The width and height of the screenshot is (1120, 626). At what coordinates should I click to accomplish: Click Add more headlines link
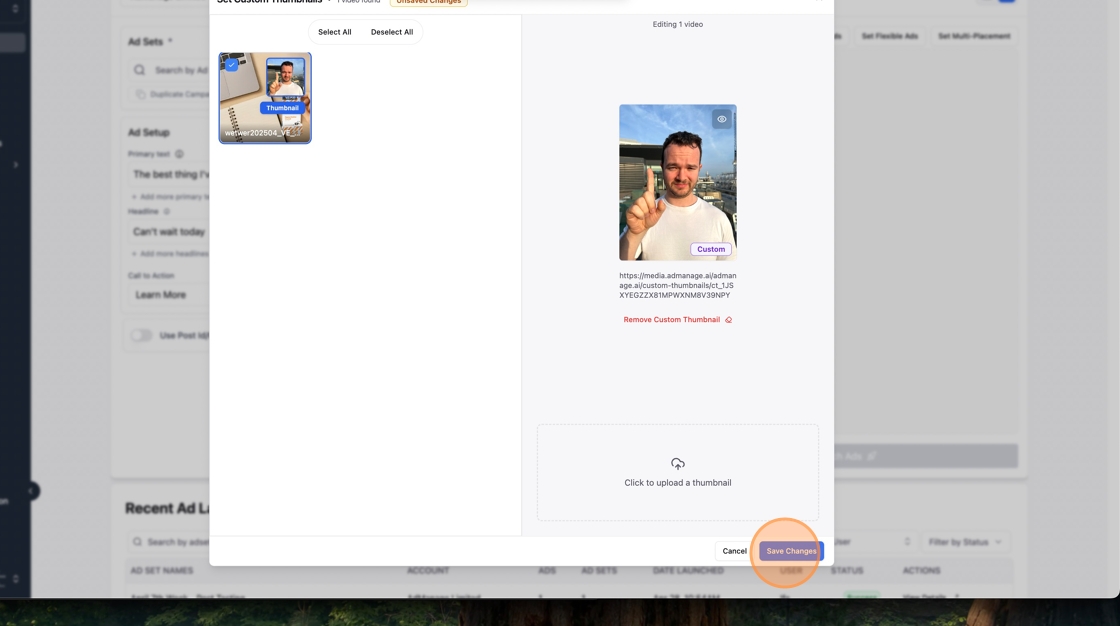pyautogui.click(x=170, y=254)
